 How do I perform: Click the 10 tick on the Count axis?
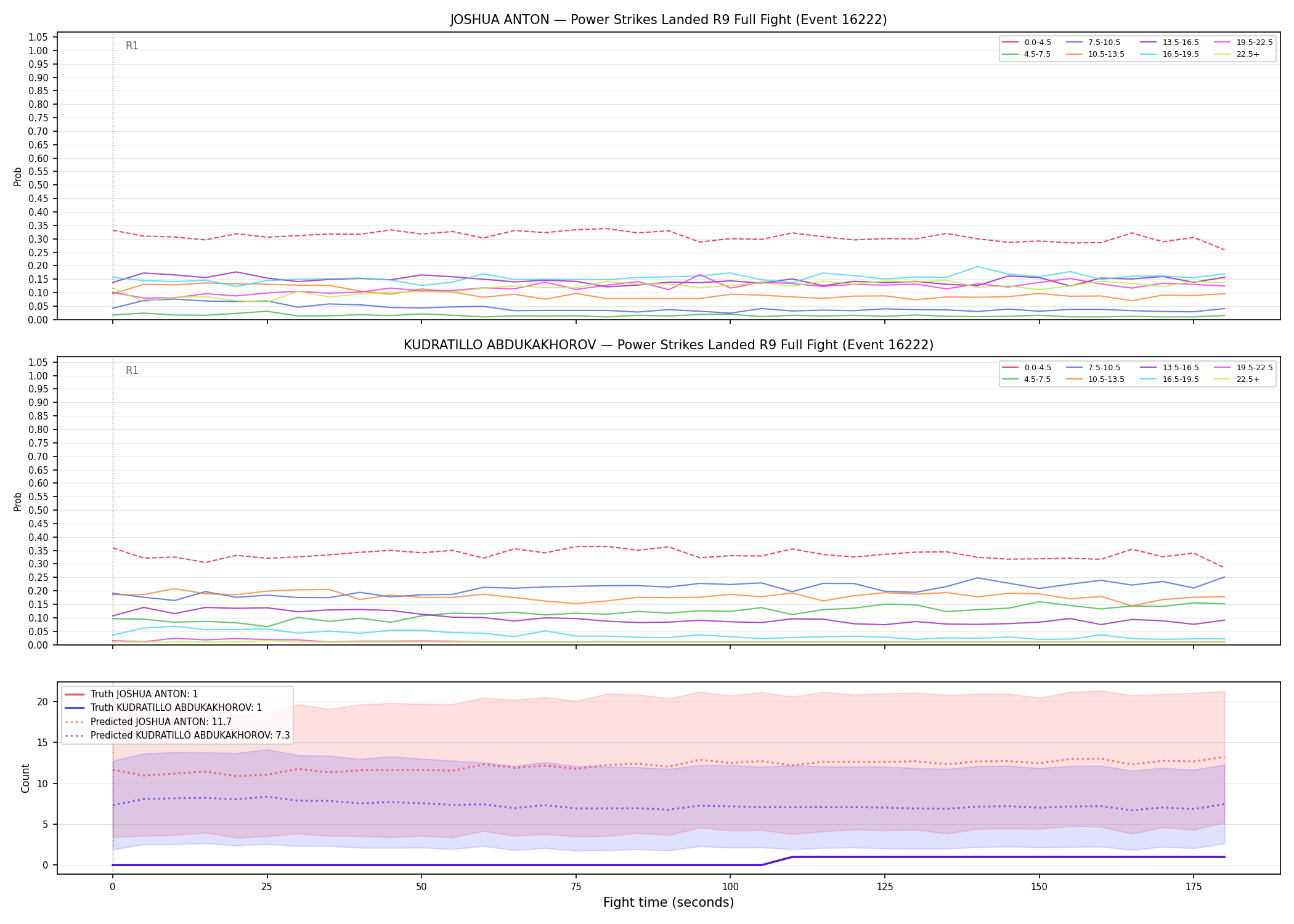pyautogui.click(x=43, y=784)
